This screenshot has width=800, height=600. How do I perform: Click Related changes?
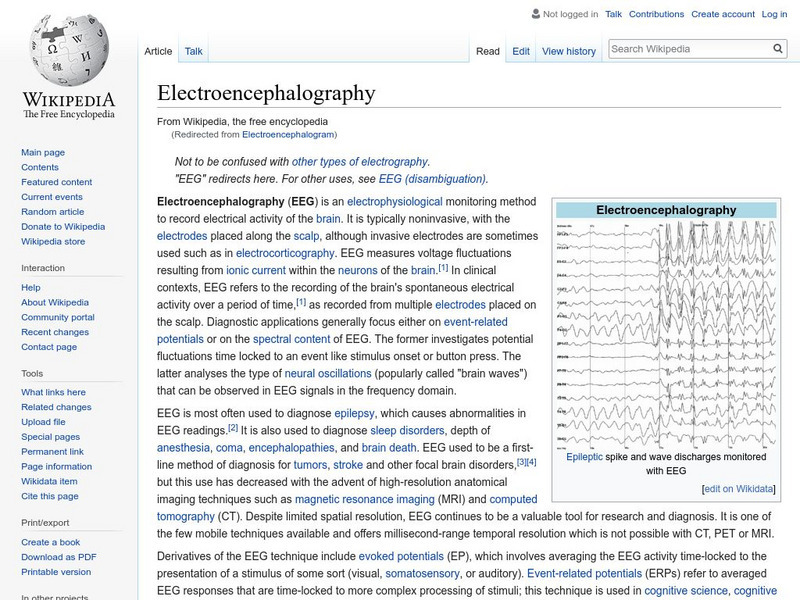click(x=56, y=407)
